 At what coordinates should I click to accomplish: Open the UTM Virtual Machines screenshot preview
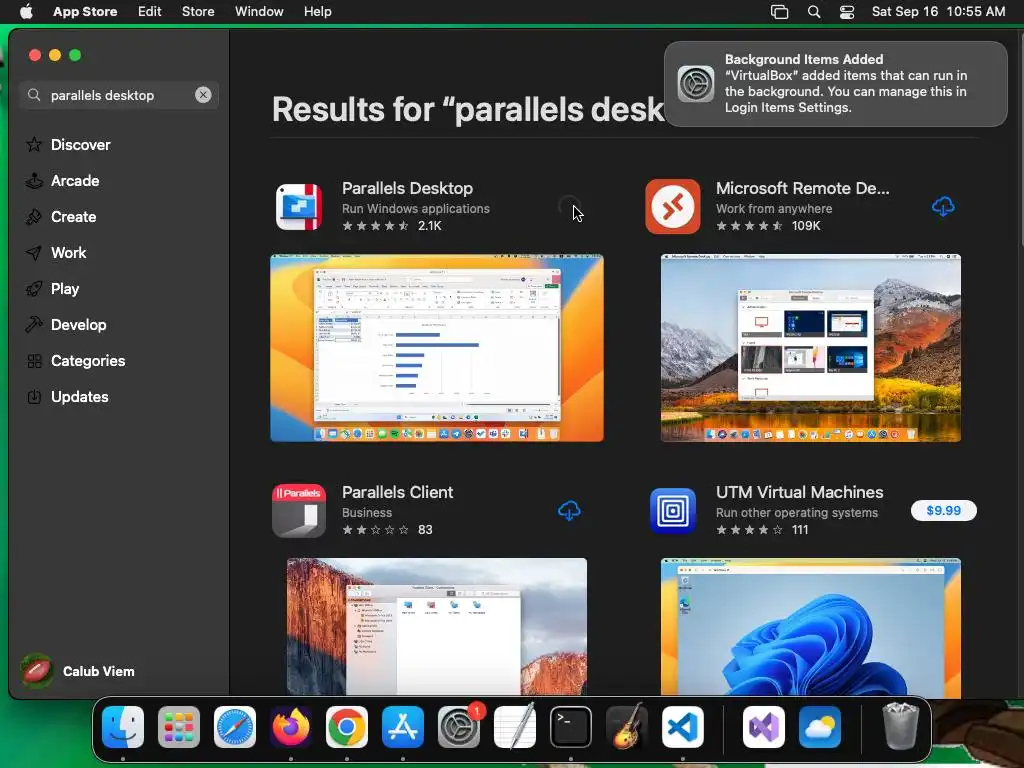click(x=810, y=626)
